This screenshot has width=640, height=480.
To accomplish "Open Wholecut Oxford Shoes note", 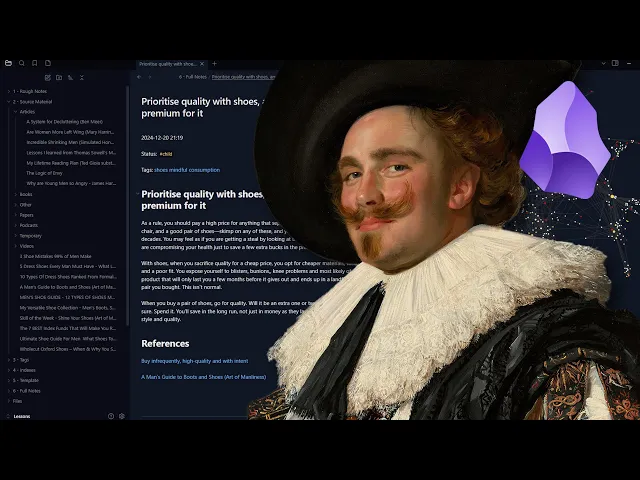I will click(x=68, y=349).
